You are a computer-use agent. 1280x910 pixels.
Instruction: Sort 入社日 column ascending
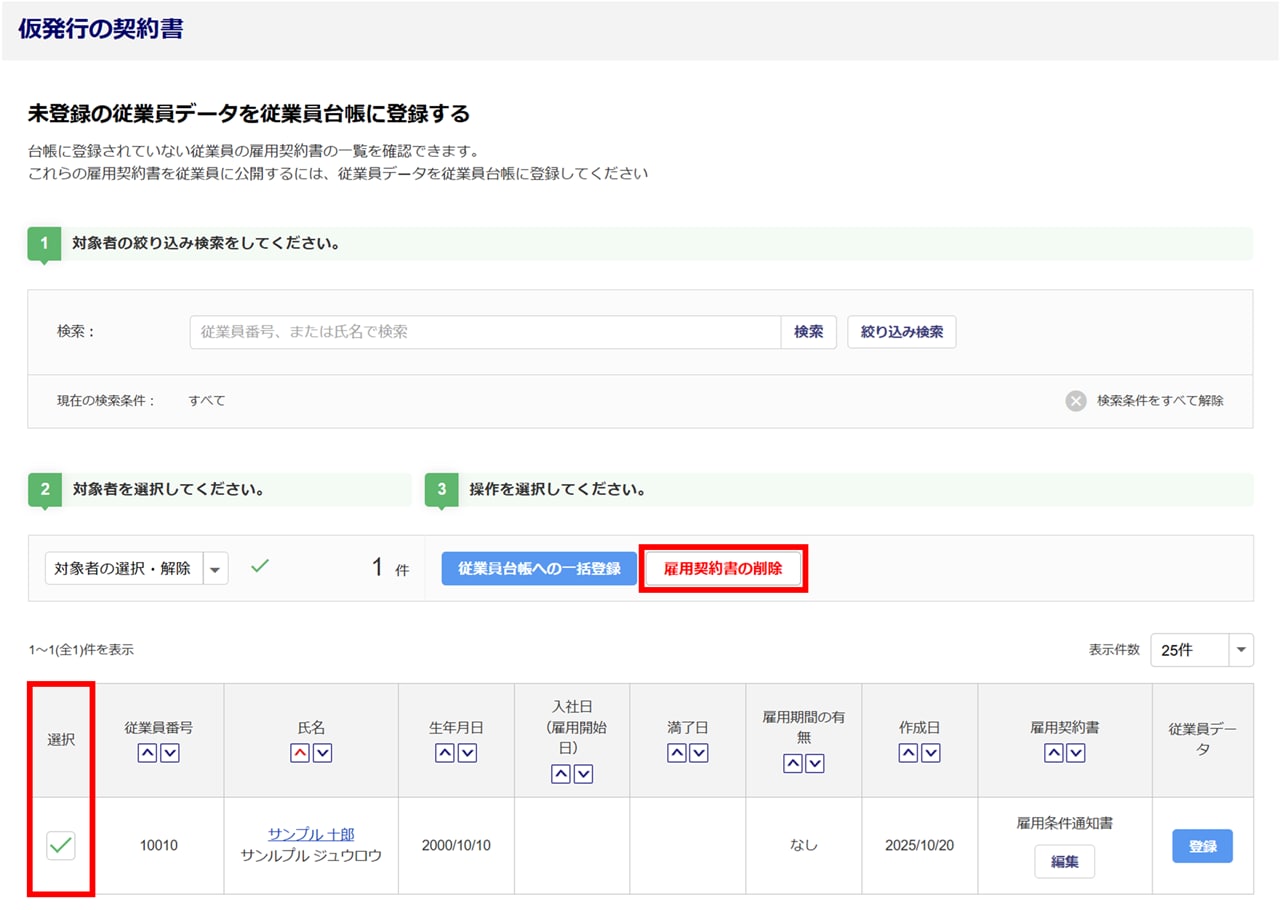tap(561, 773)
